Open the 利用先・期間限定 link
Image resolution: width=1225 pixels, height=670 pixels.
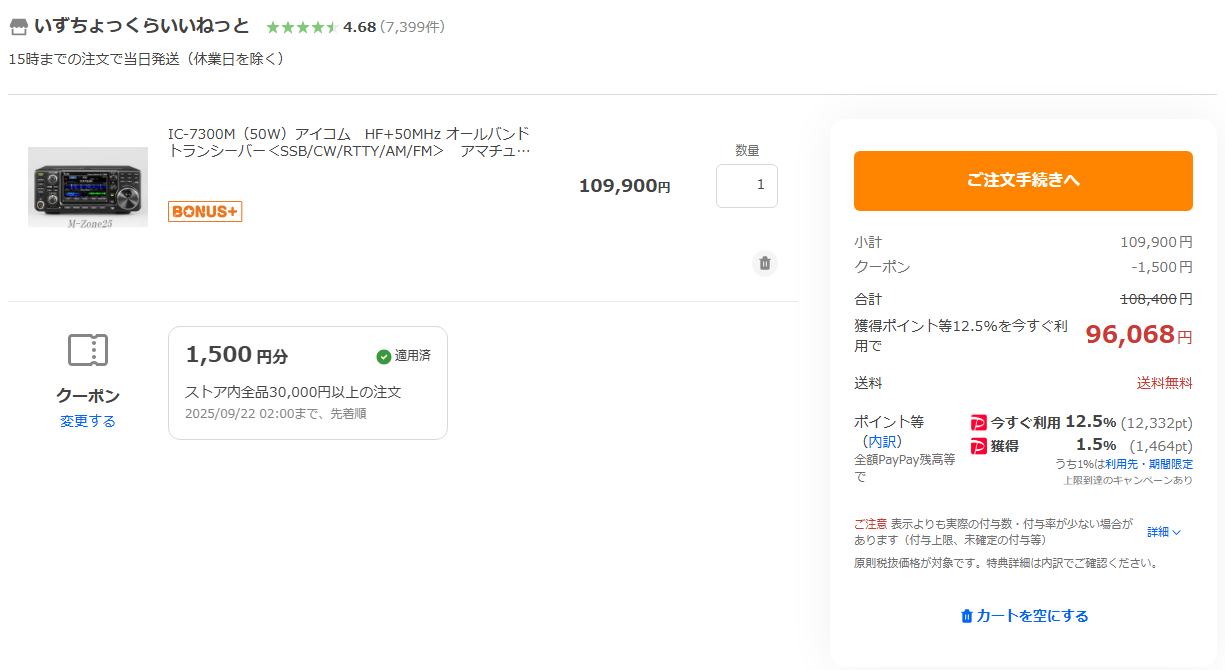pos(1149,464)
